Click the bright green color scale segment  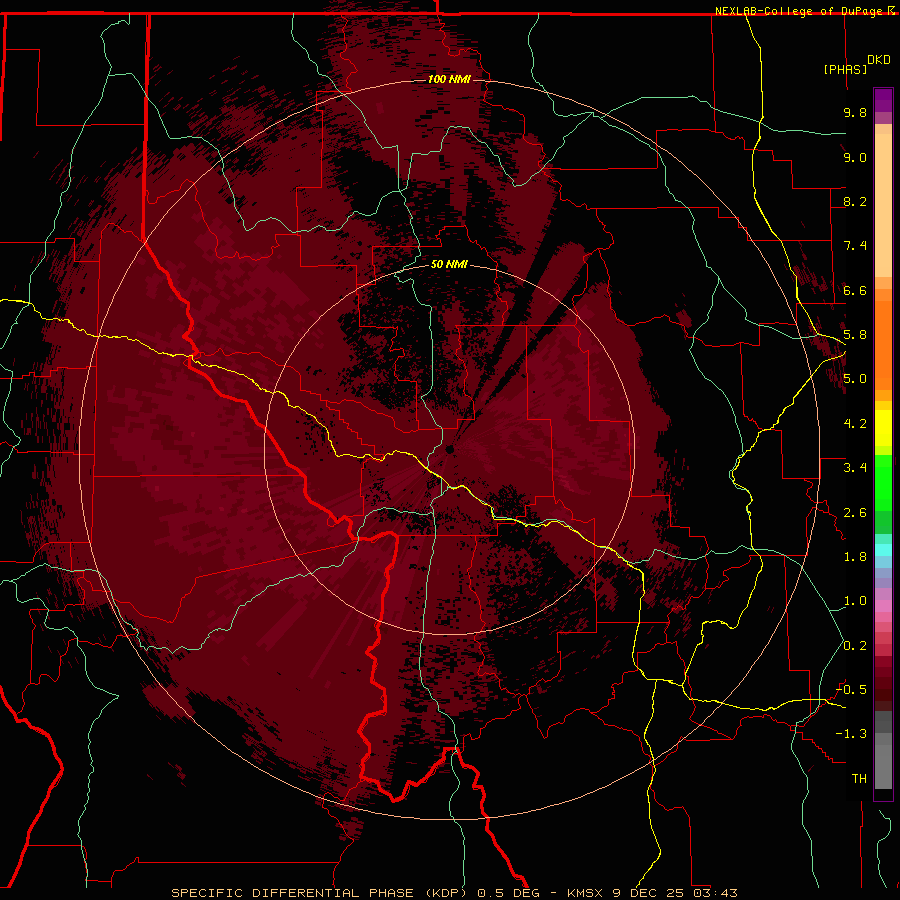click(883, 482)
